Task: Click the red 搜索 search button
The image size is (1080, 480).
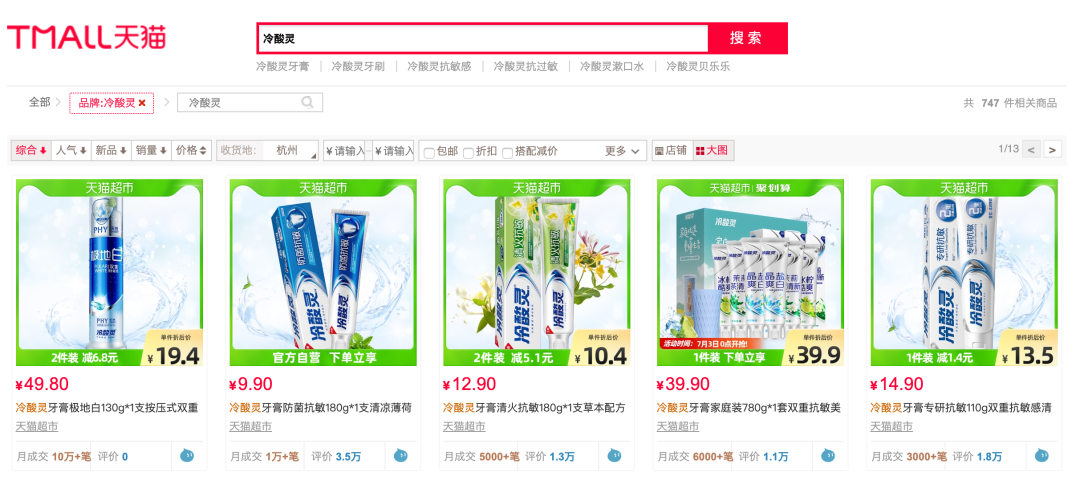Action: pyautogui.click(x=747, y=38)
